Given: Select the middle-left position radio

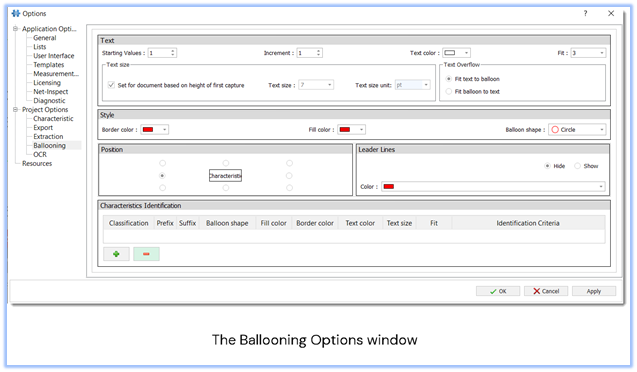Looking at the screenshot, I should [x=162, y=175].
